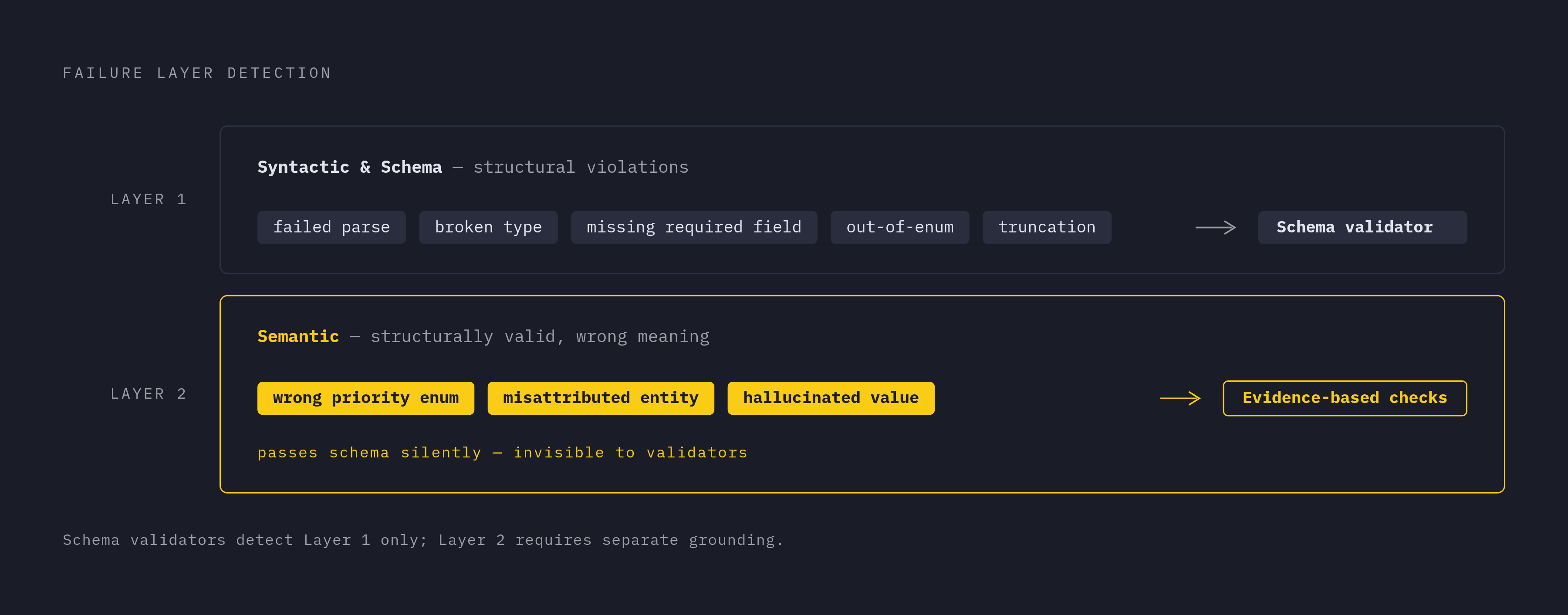Viewport: 1568px width, 615px height.
Task: Click the 'FAILURE LAYER DETECTION' heading
Action: click(197, 73)
